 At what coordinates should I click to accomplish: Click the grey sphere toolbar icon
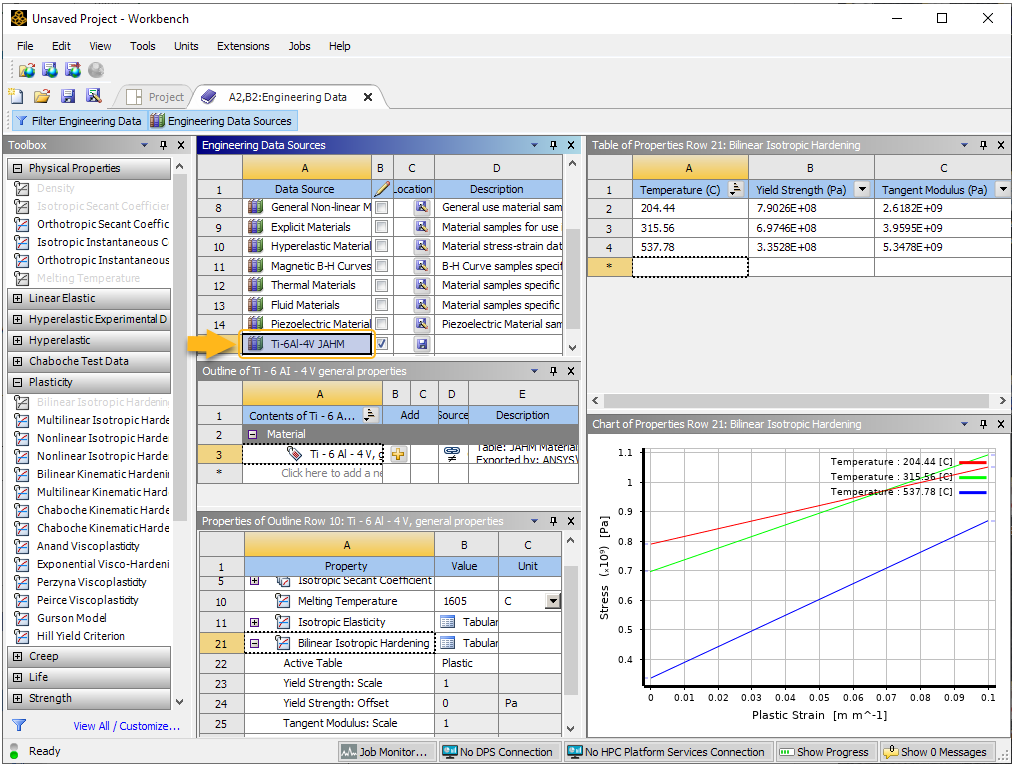[x=96, y=70]
